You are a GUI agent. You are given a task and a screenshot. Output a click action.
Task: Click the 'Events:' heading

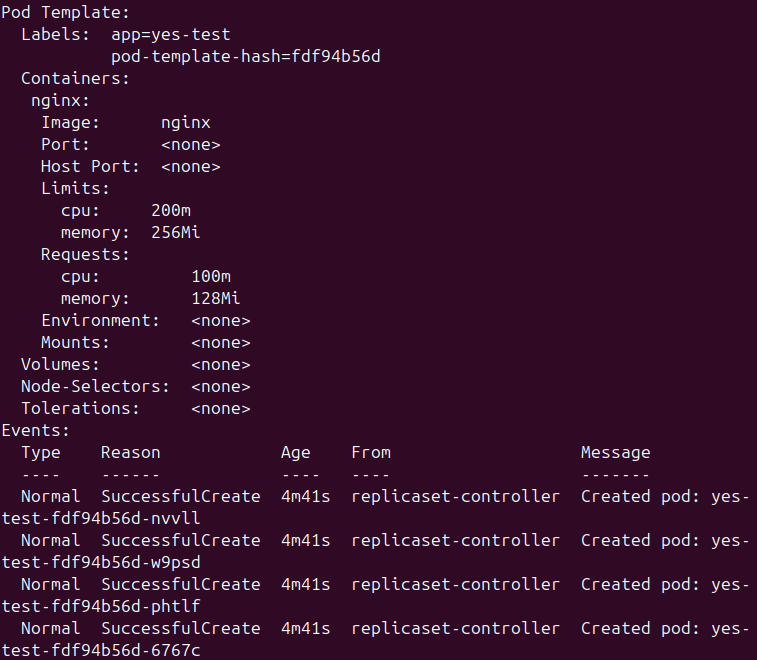tap(36, 431)
